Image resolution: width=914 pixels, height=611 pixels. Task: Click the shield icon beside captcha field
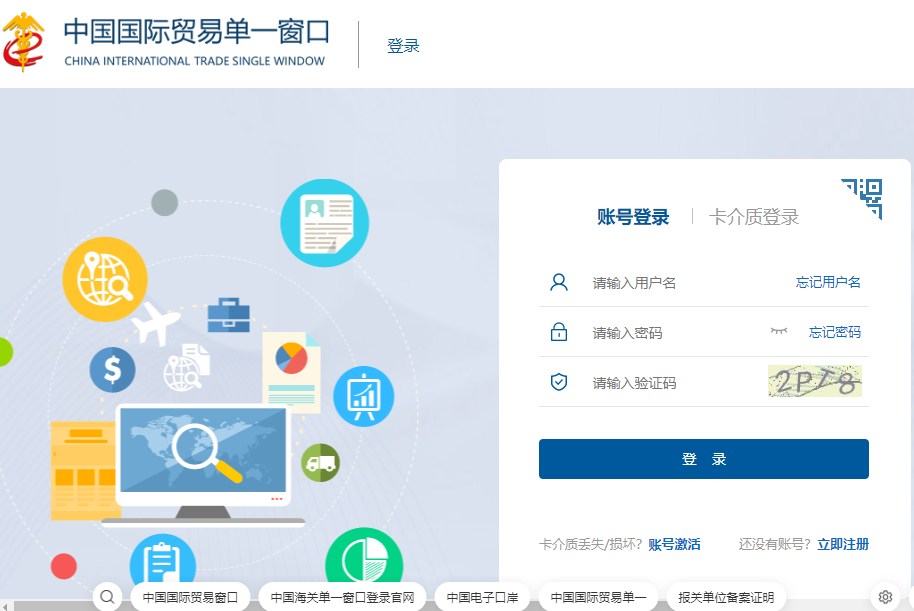[x=559, y=382]
